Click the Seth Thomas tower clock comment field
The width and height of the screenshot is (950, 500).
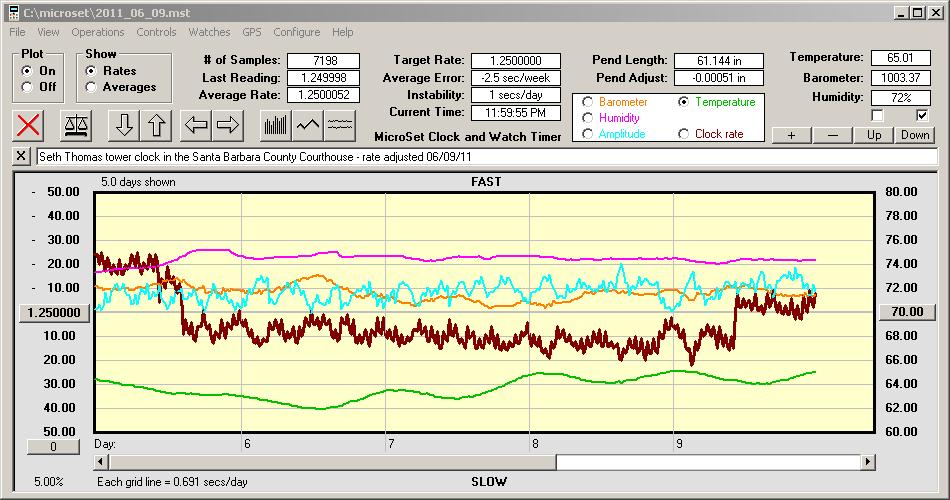point(487,156)
